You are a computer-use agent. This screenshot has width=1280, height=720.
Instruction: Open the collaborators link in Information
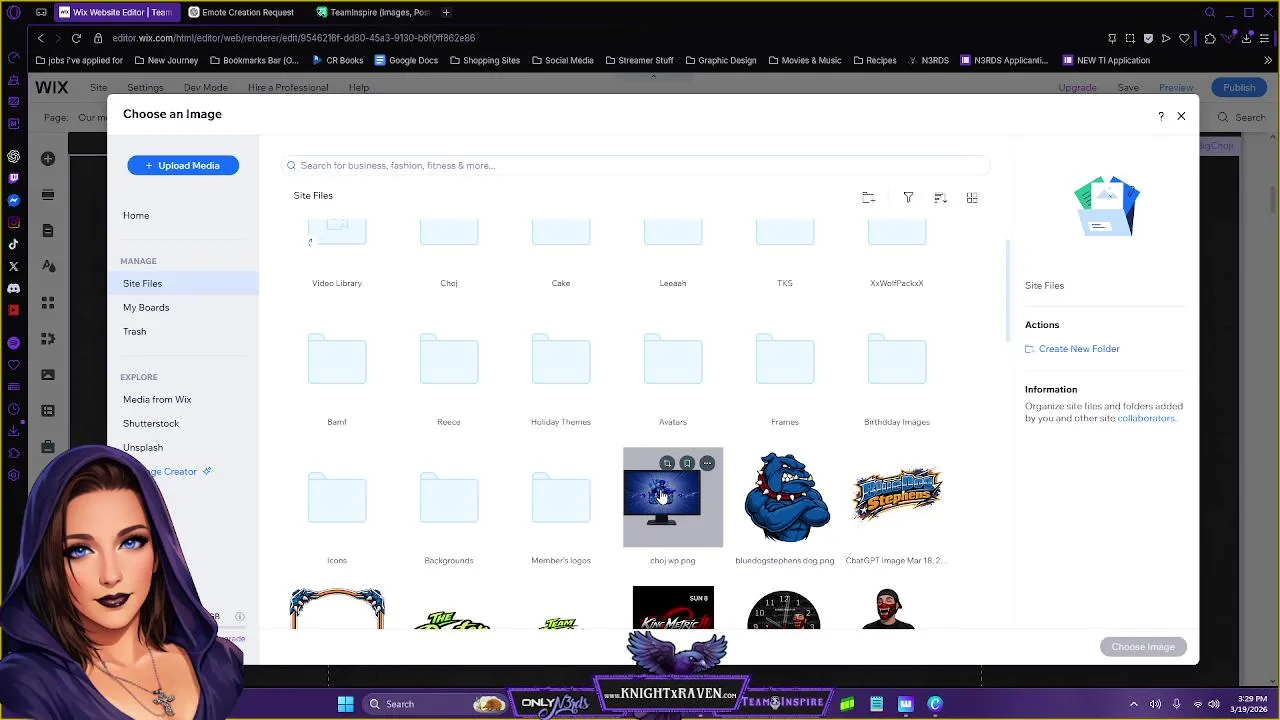[1146, 418]
